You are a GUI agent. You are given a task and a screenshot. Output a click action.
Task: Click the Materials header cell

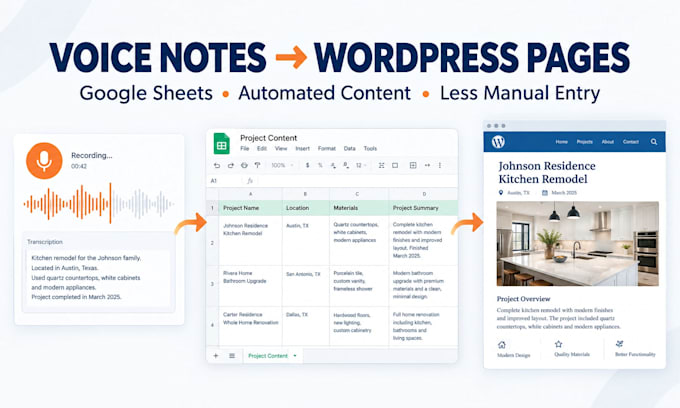coord(359,208)
